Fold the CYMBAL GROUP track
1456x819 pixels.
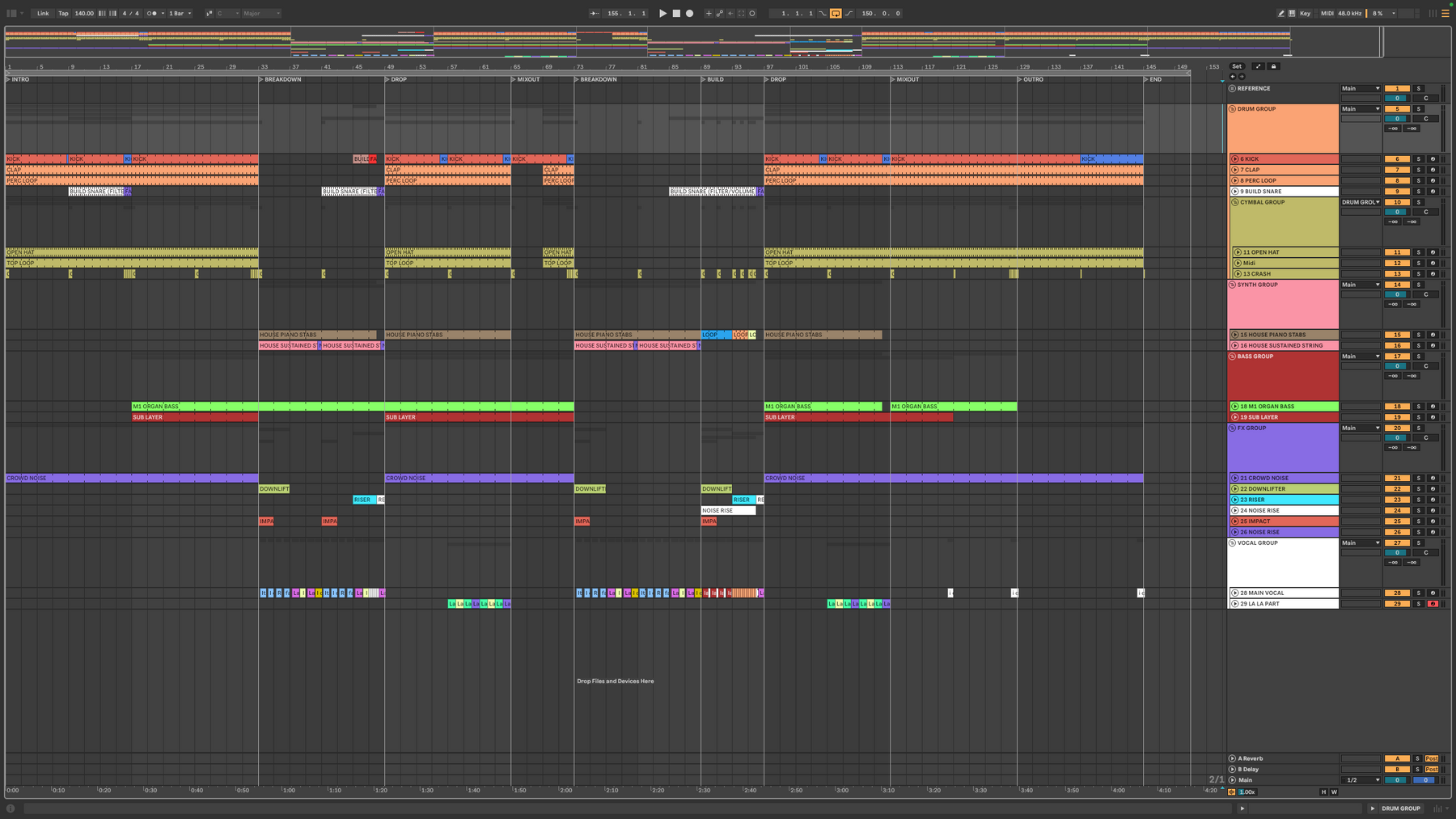pyautogui.click(x=1235, y=202)
